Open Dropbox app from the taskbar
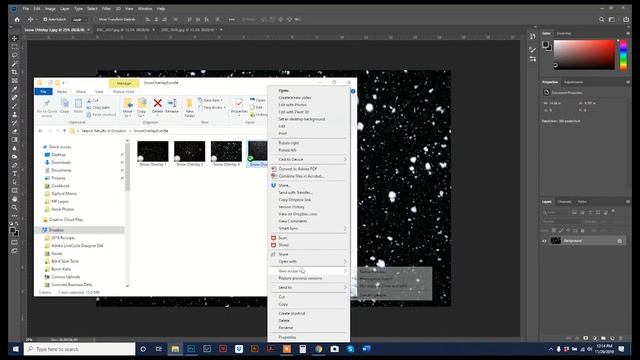This screenshot has width=640, height=360. pyautogui.click(x=239, y=349)
